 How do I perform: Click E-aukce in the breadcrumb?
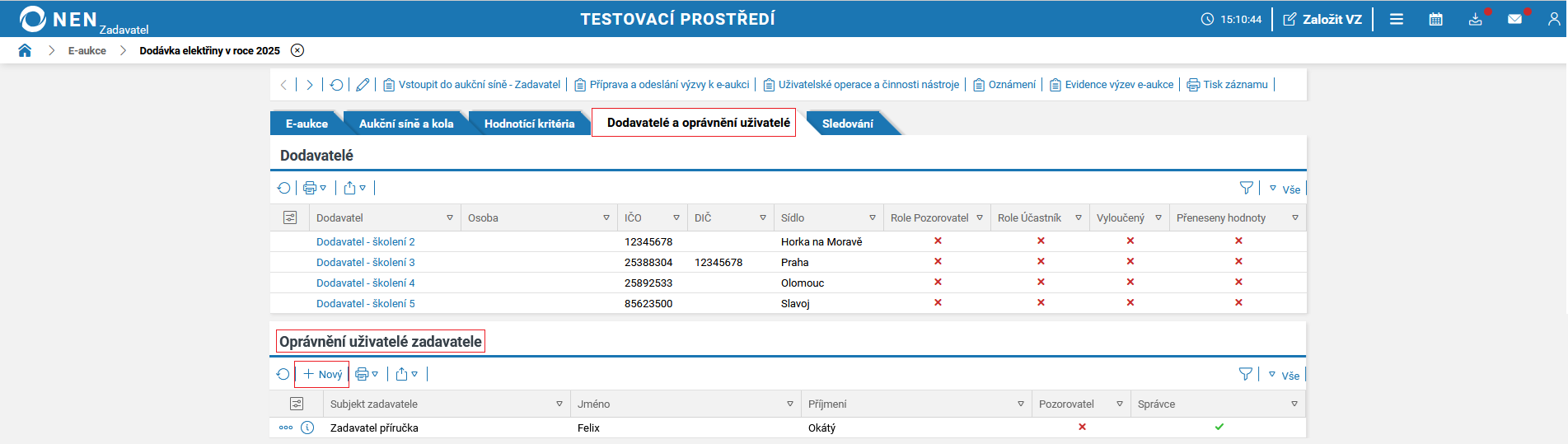(x=87, y=50)
